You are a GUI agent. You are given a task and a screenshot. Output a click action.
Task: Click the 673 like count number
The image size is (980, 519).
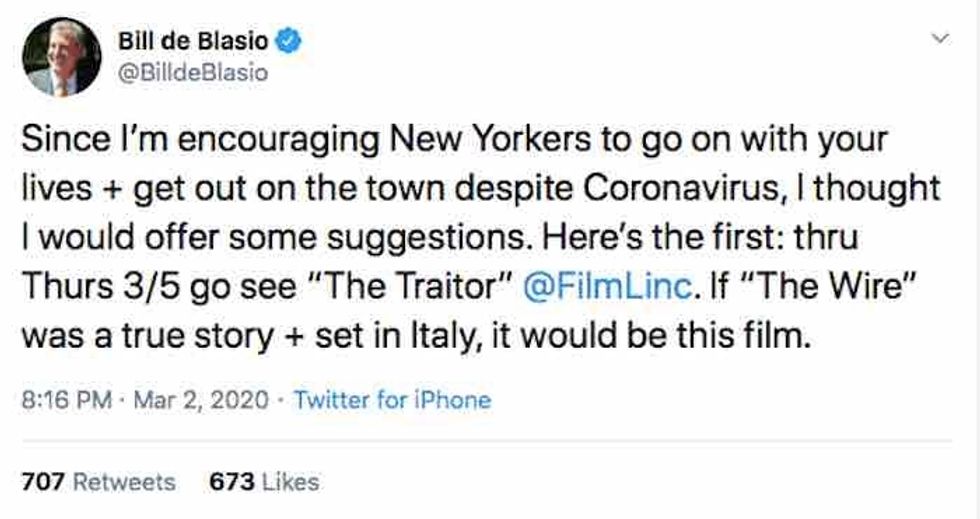pos(229,482)
